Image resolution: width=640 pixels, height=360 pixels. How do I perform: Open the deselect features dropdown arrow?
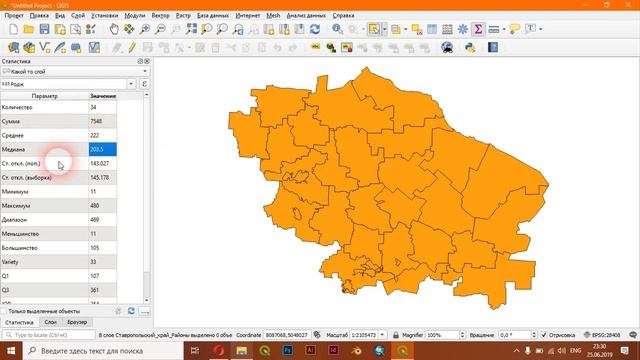pos(406,29)
